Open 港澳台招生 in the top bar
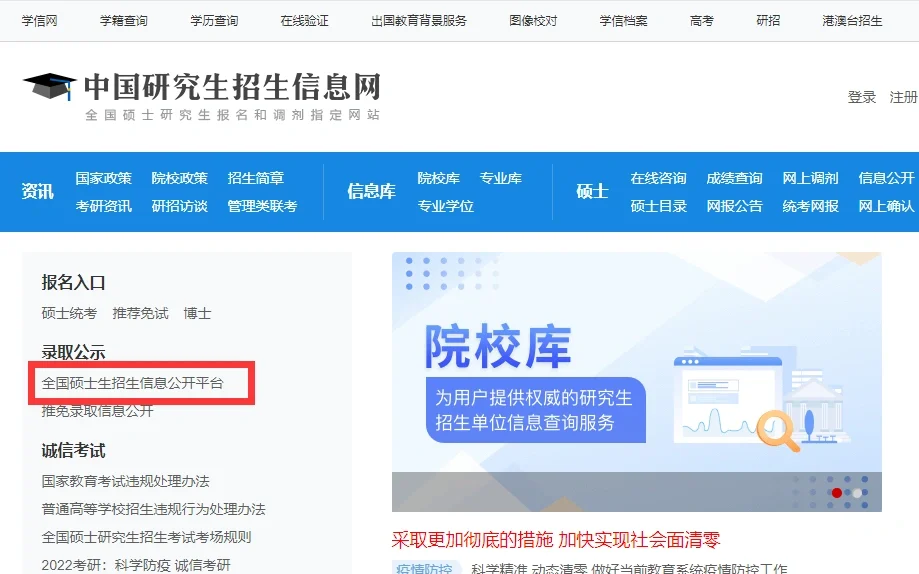919x574 pixels. click(852, 21)
